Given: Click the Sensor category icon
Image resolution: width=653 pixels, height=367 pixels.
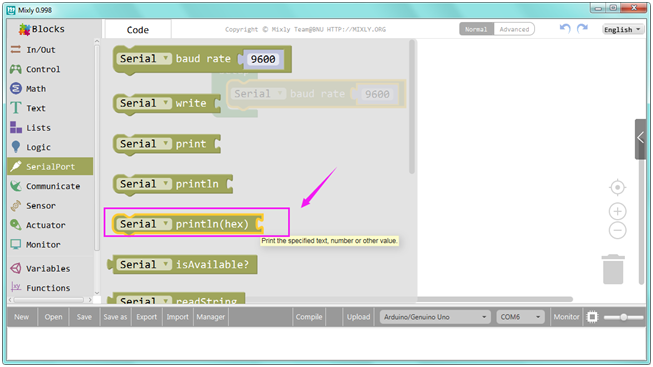Looking at the screenshot, I should [x=15, y=205].
